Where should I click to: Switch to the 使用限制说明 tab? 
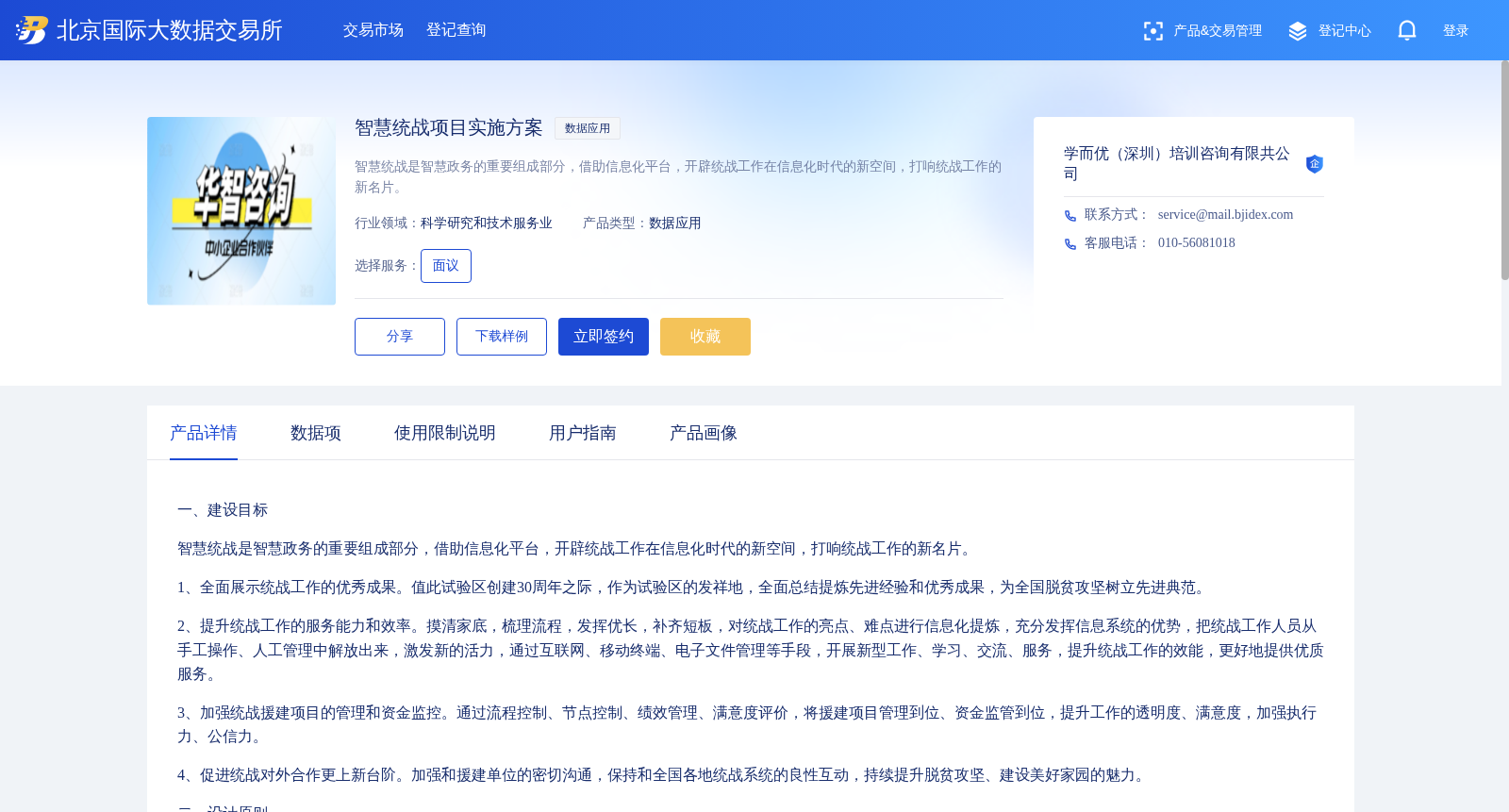tap(445, 433)
